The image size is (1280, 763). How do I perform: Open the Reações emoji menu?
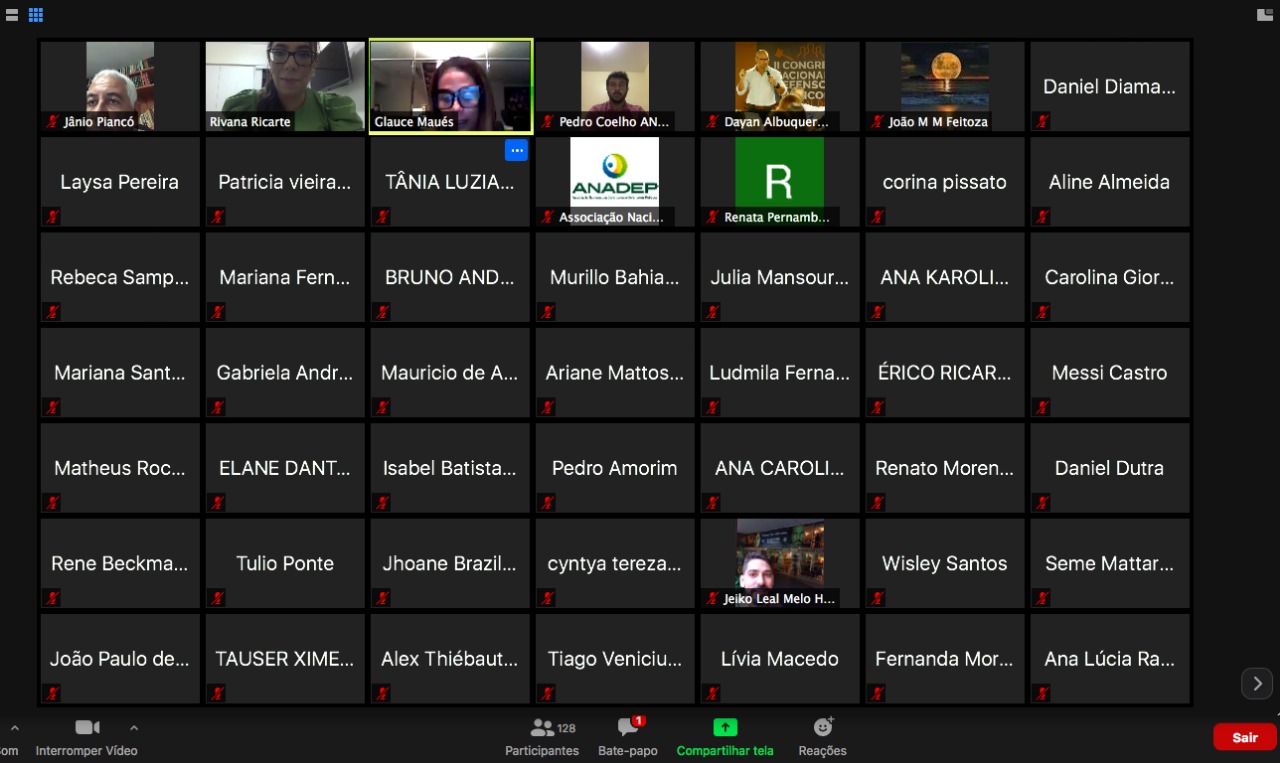(822, 737)
